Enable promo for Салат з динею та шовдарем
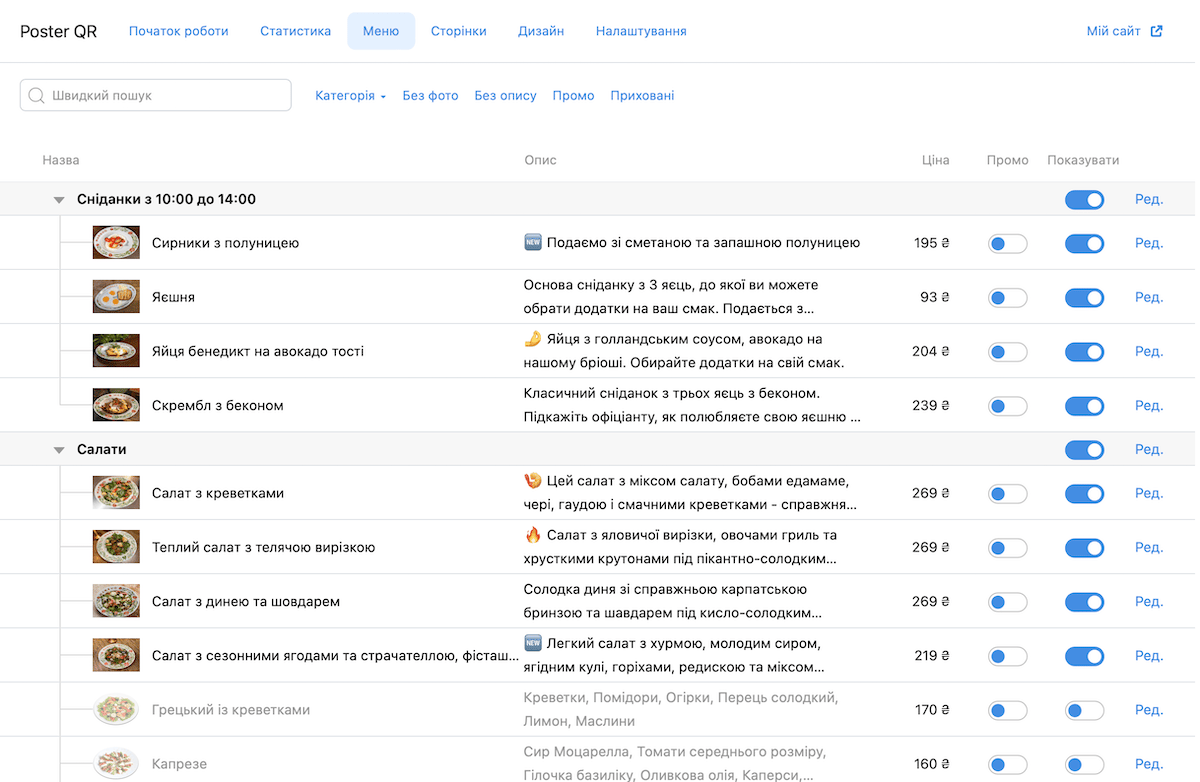 [x=1008, y=602]
